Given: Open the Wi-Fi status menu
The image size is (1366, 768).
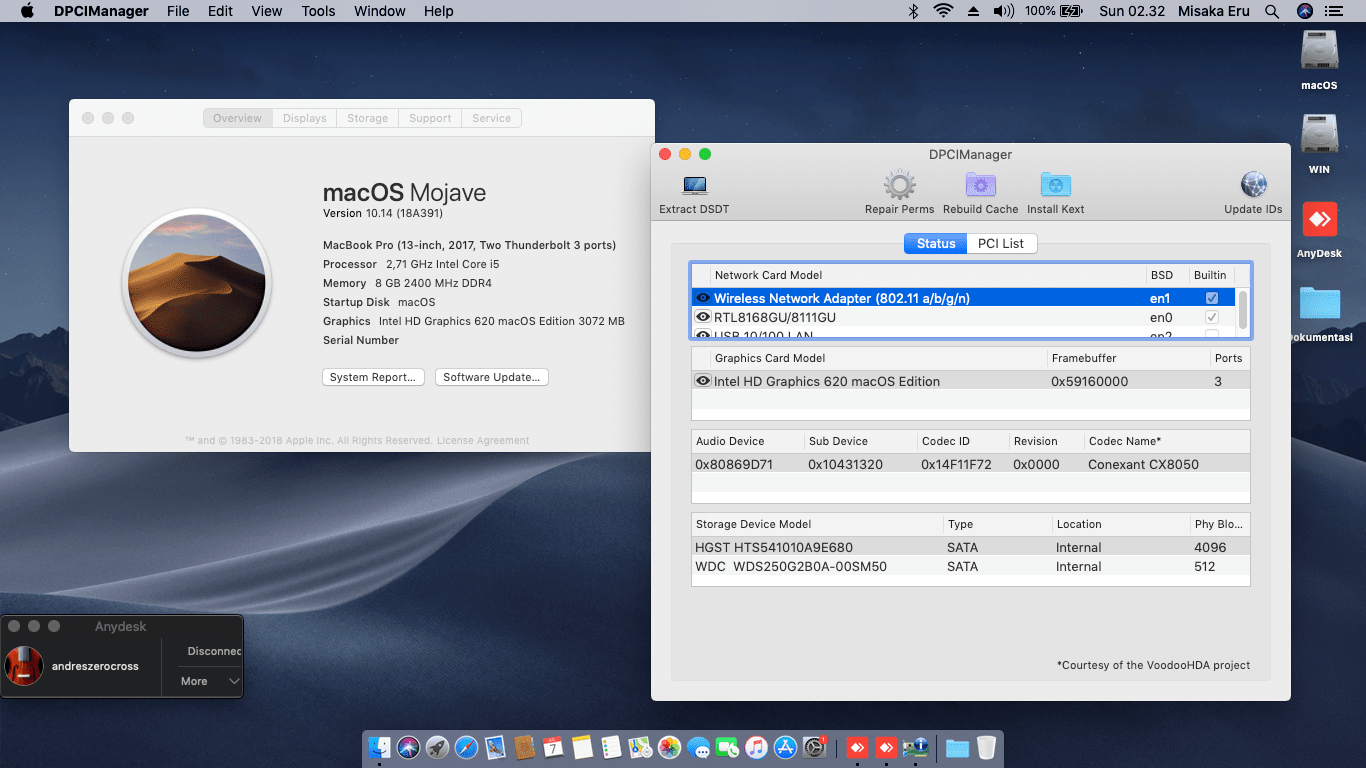Looking at the screenshot, I should [x=943, y=11].
